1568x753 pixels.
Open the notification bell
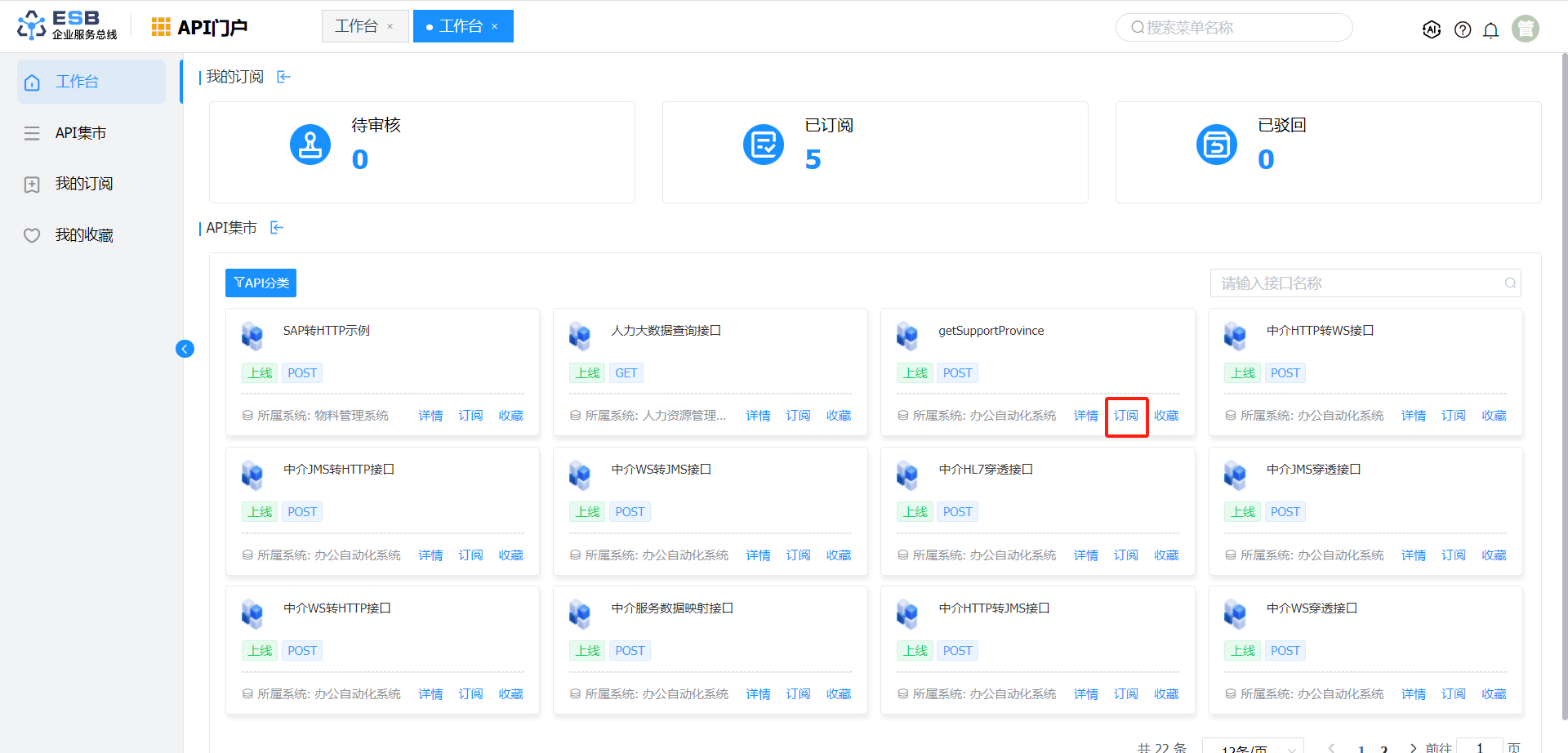point(1490,30)
